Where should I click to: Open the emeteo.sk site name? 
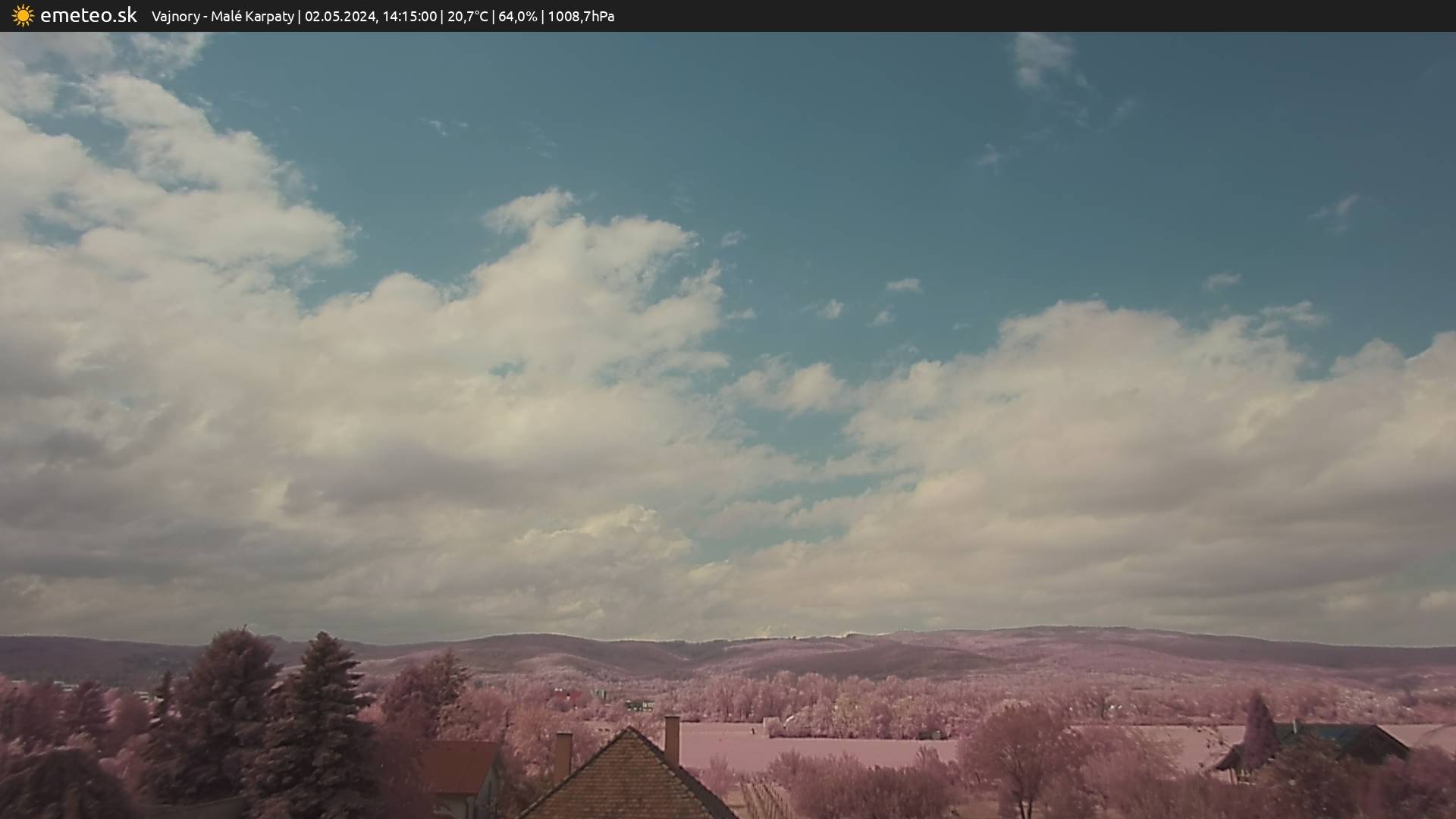tap(88, 16)
